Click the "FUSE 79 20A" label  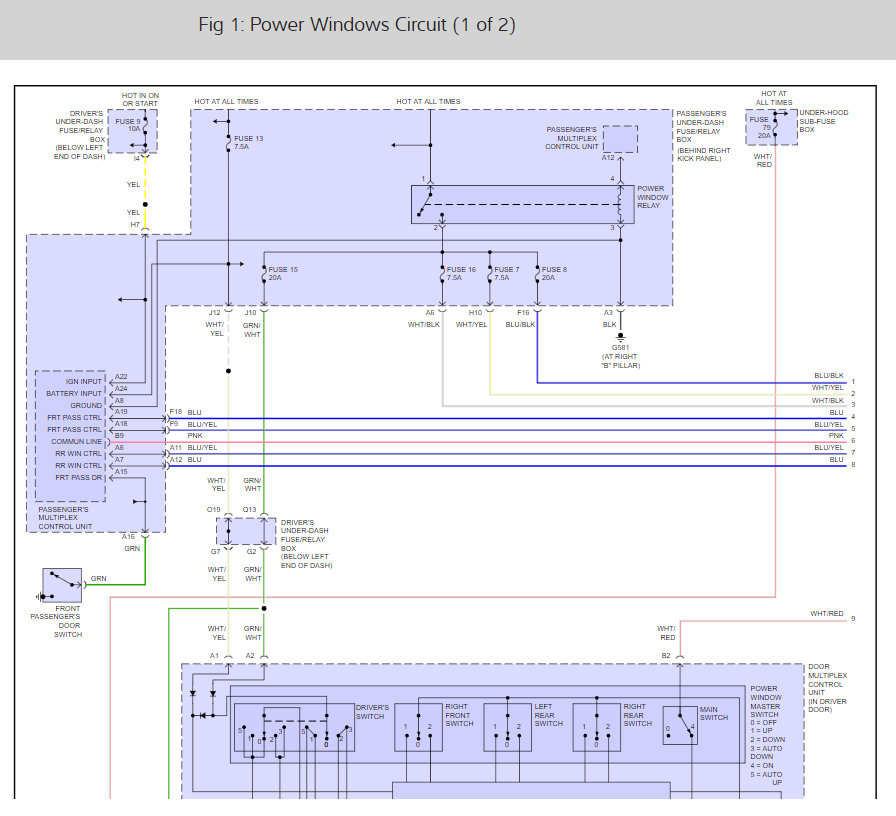(760, 127)
